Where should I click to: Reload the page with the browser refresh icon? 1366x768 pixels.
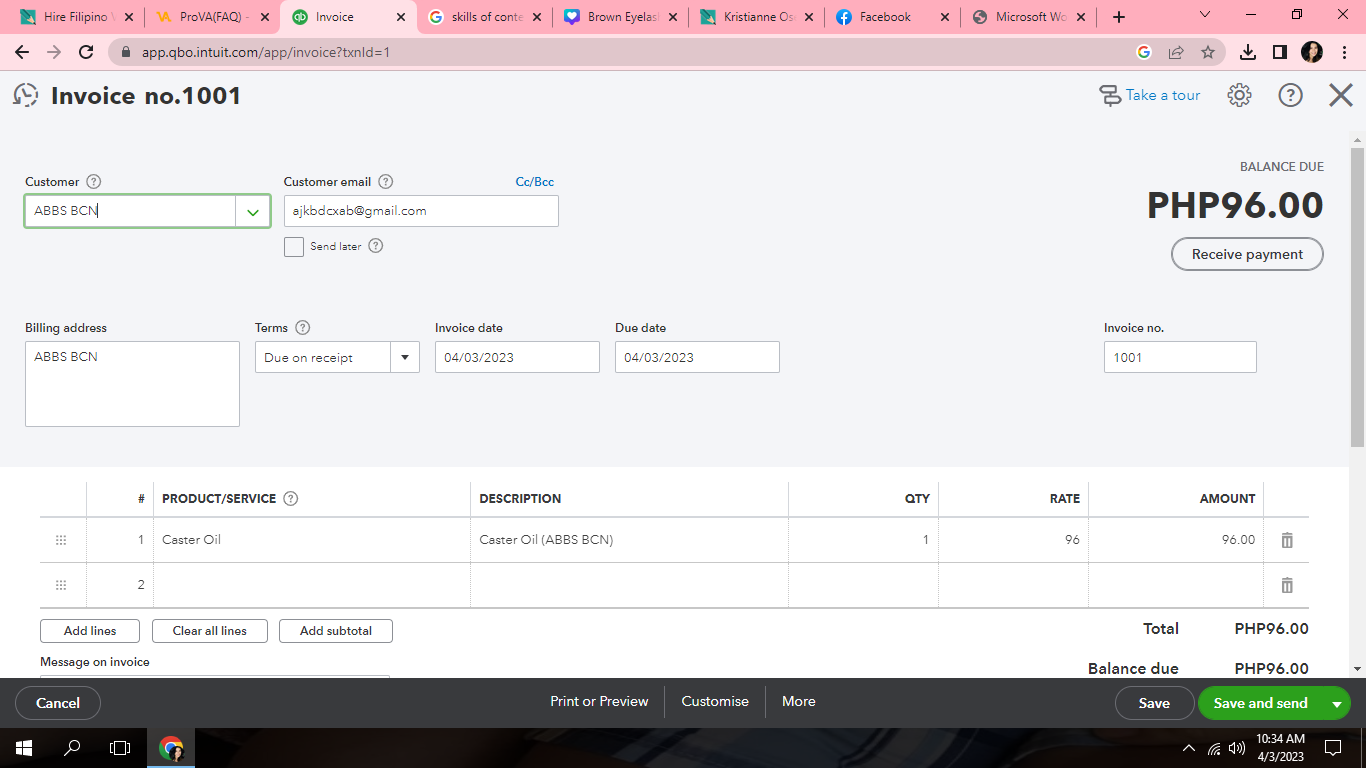pyautogui.click(x=86, y=52)
